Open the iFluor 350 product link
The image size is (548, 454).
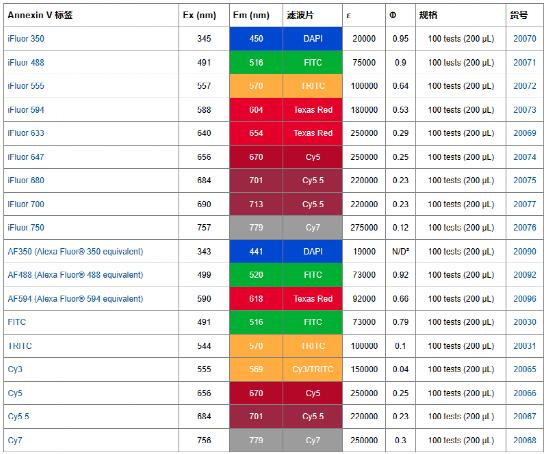tap(26, 38)
